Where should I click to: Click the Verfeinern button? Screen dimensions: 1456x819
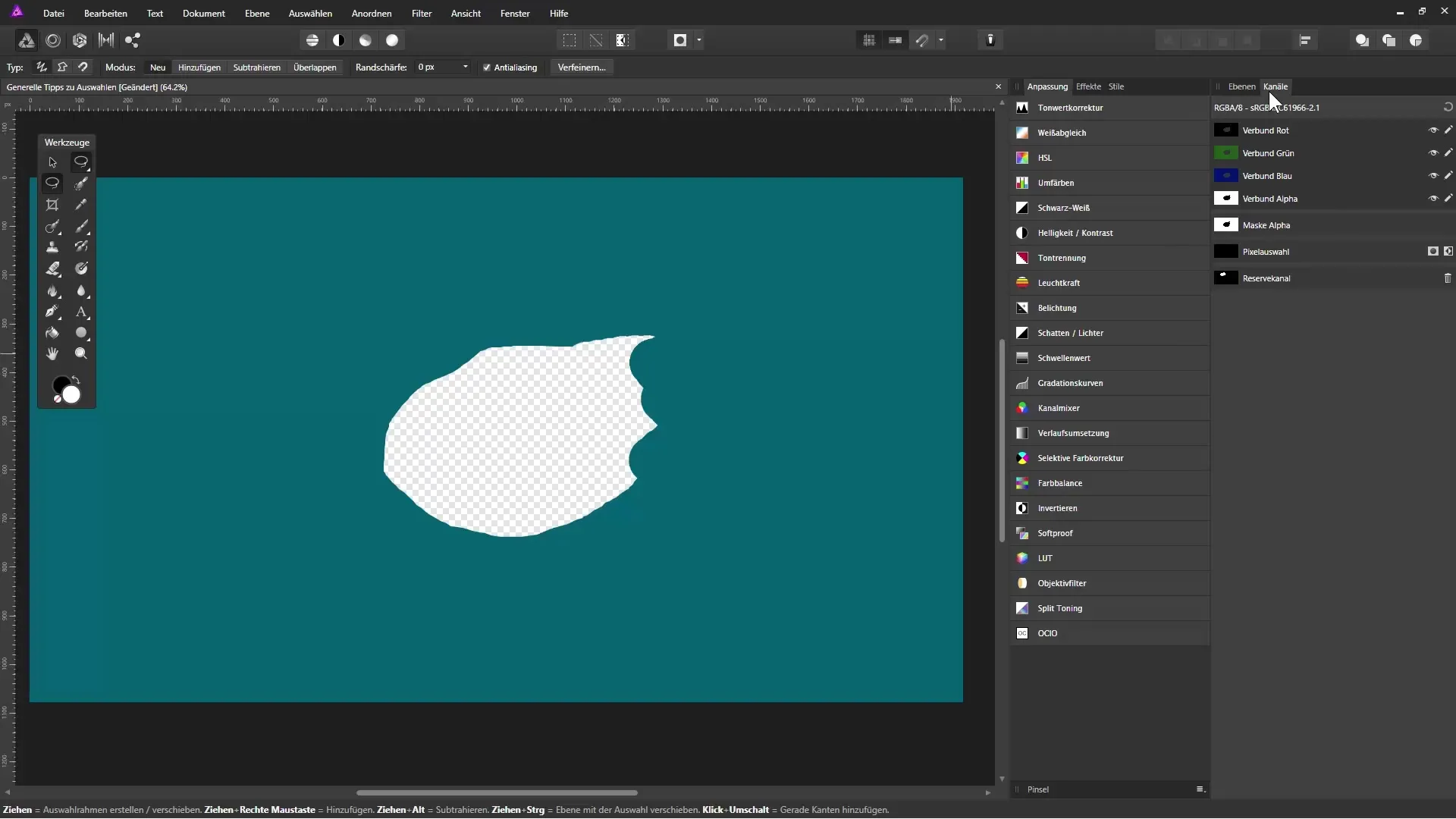[582, 67]
